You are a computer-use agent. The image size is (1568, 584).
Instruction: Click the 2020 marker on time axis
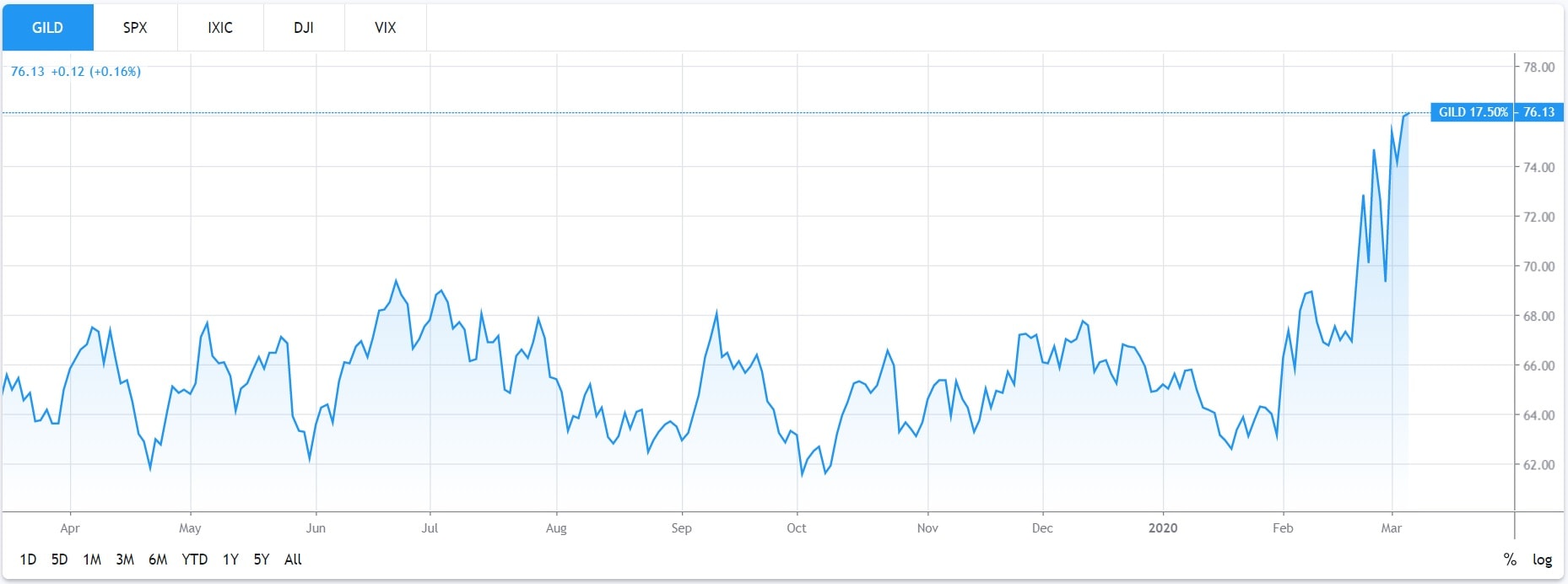click(1163, 528)
